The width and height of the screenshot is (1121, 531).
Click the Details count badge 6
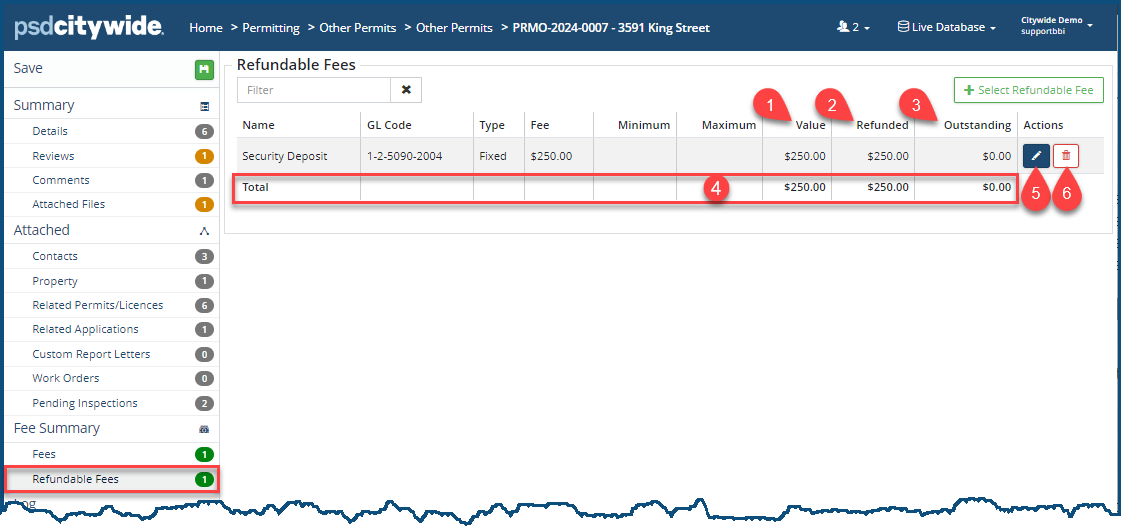(204, 131)
